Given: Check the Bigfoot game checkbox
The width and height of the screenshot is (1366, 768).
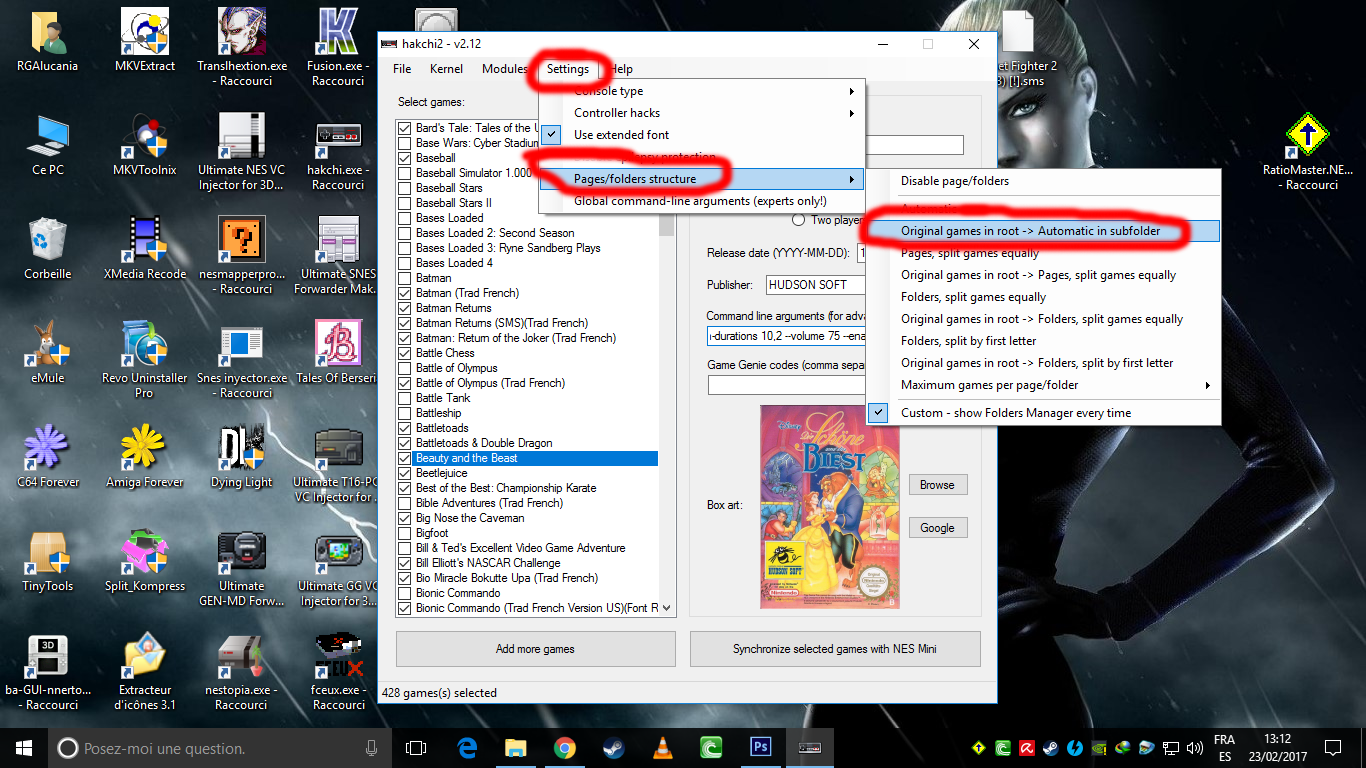Looking at the screenshot, I should [404, 533].
